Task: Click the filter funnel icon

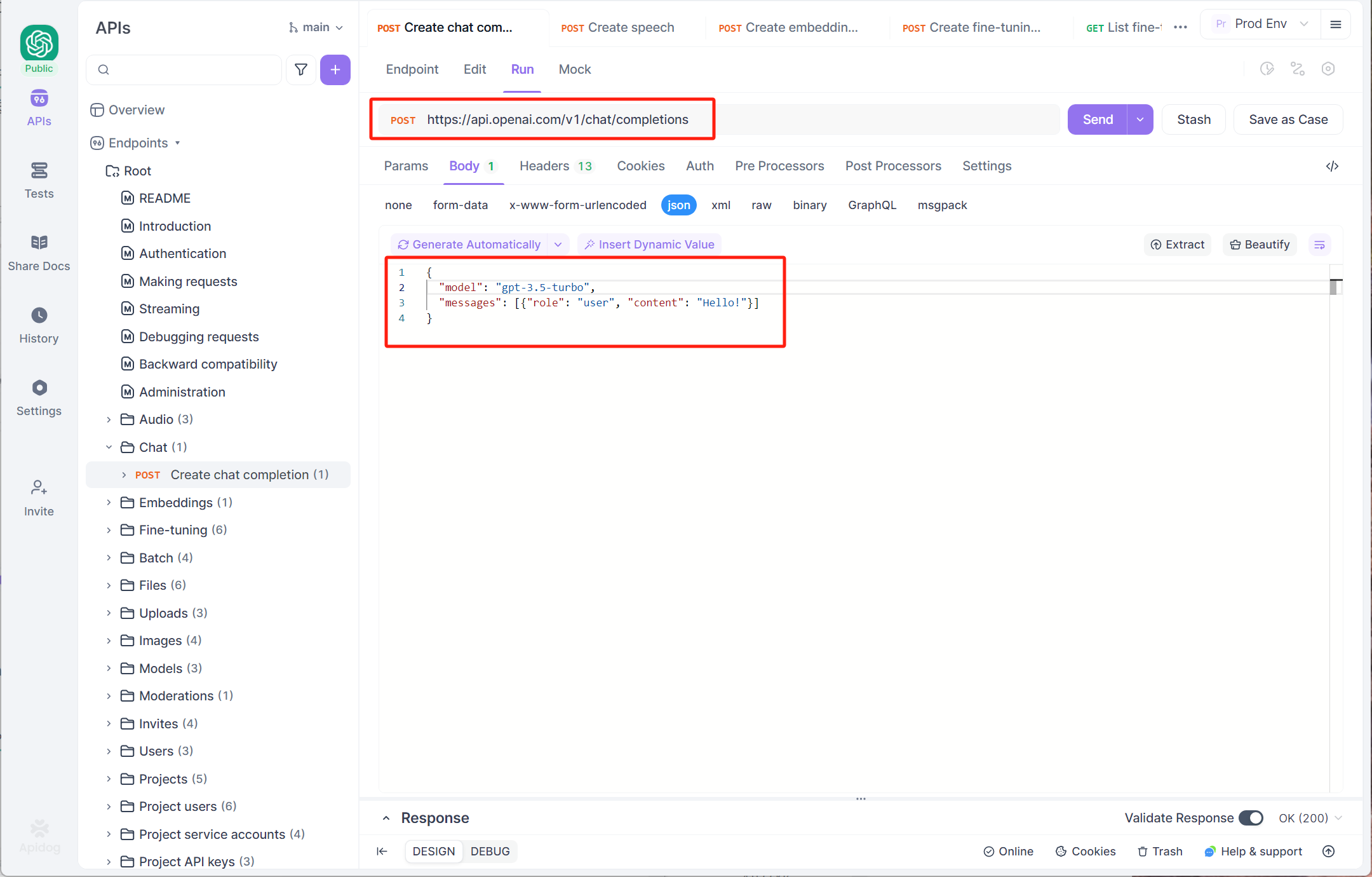Action: click(x=301, y=70)
